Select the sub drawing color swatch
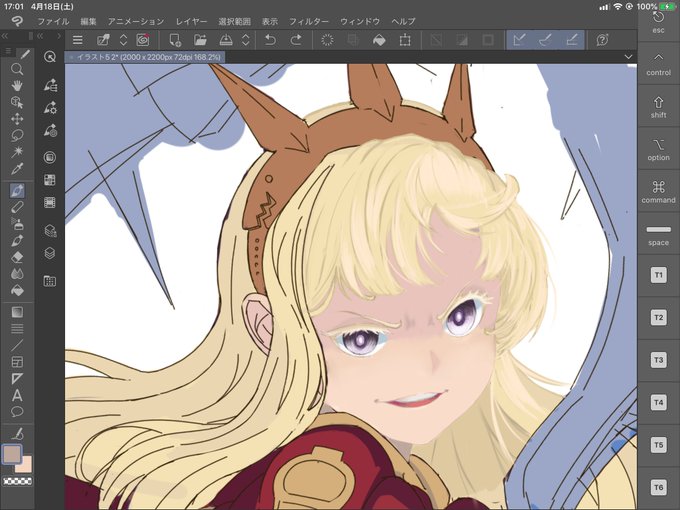This screenshot has width=680, height=510. pyautogui.click(x=25, y=465)
